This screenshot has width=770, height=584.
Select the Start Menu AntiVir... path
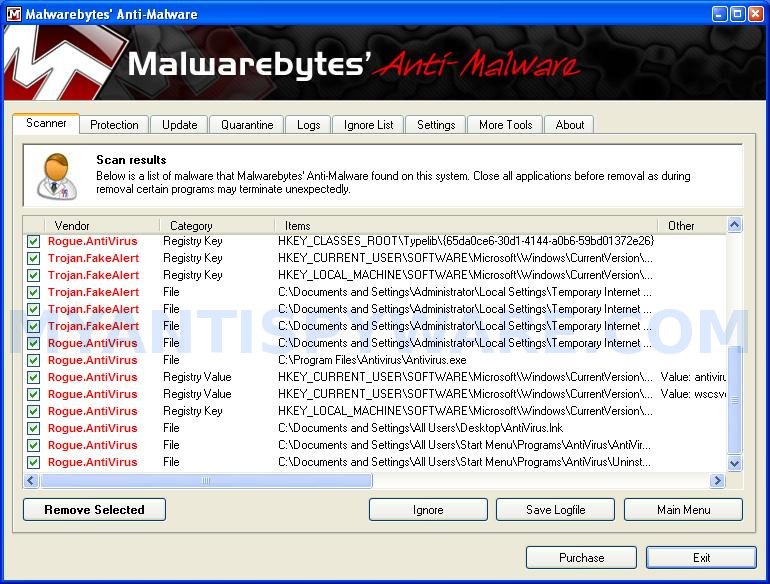click(465, 445)
